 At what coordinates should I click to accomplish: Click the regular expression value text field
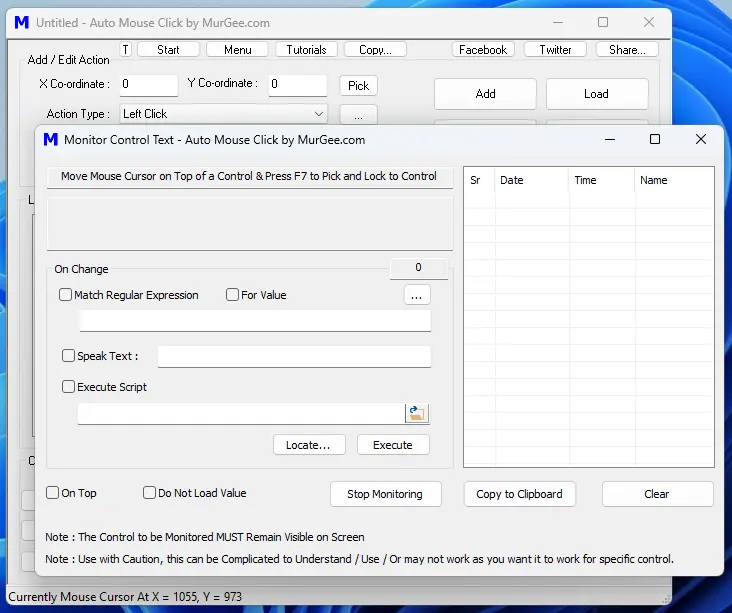255,321
